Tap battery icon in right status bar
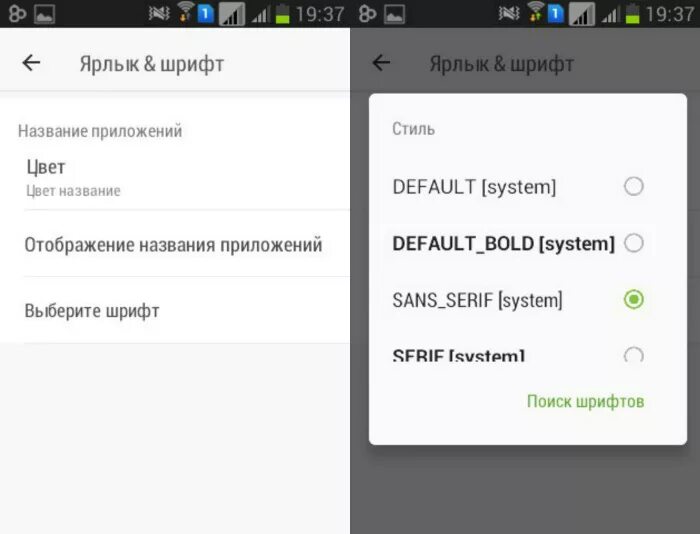 pos(632,13)
